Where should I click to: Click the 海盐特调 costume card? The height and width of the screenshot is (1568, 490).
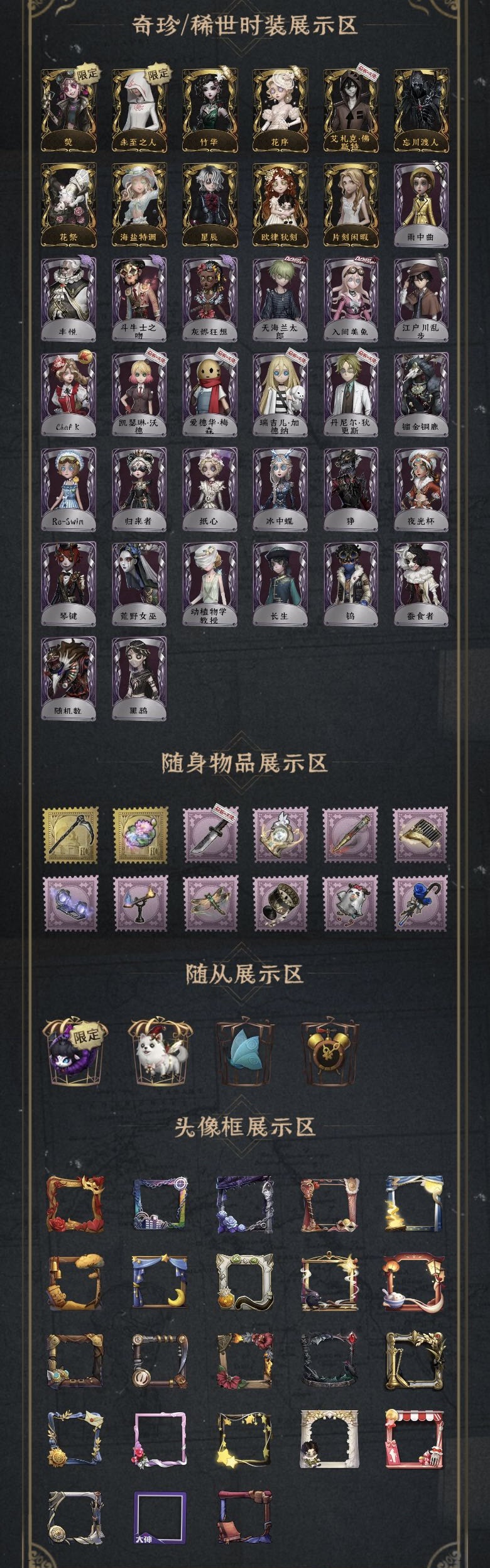[139, 204]
